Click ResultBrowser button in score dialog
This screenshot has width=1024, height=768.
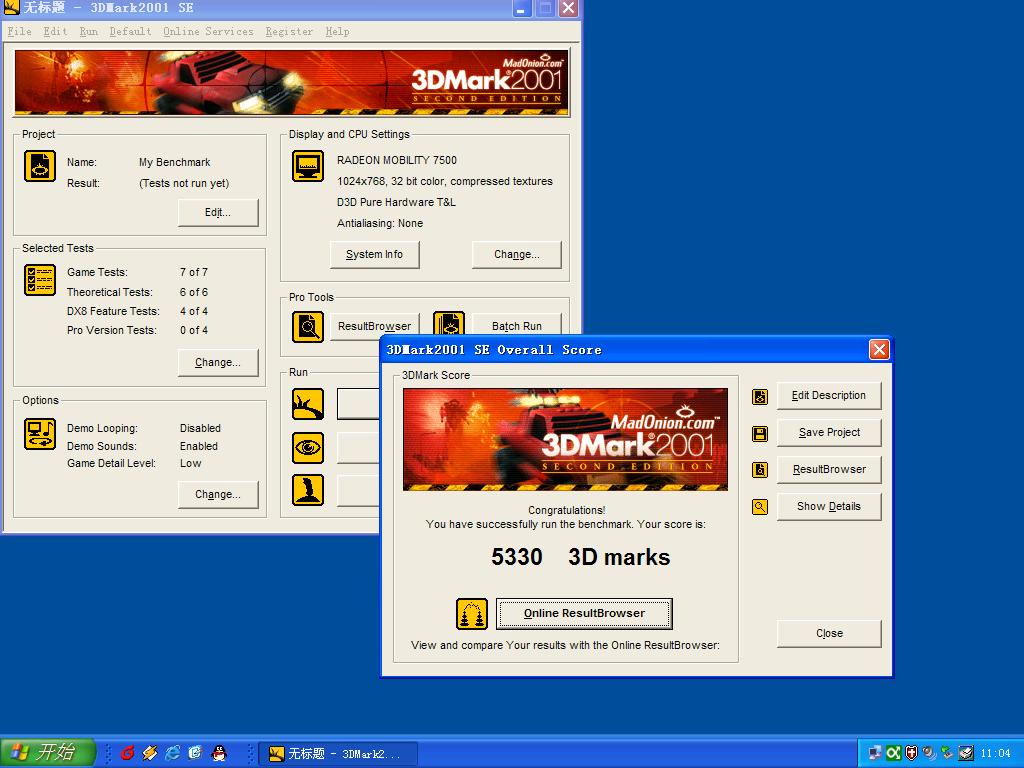829,470
